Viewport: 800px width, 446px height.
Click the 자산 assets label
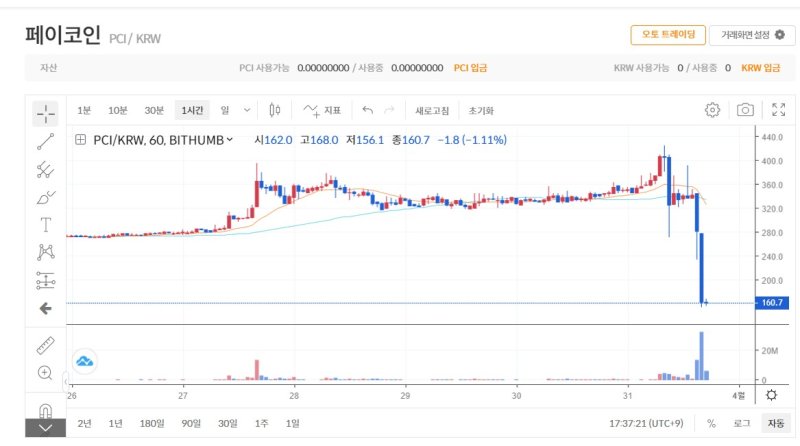[x=48, y=68]
